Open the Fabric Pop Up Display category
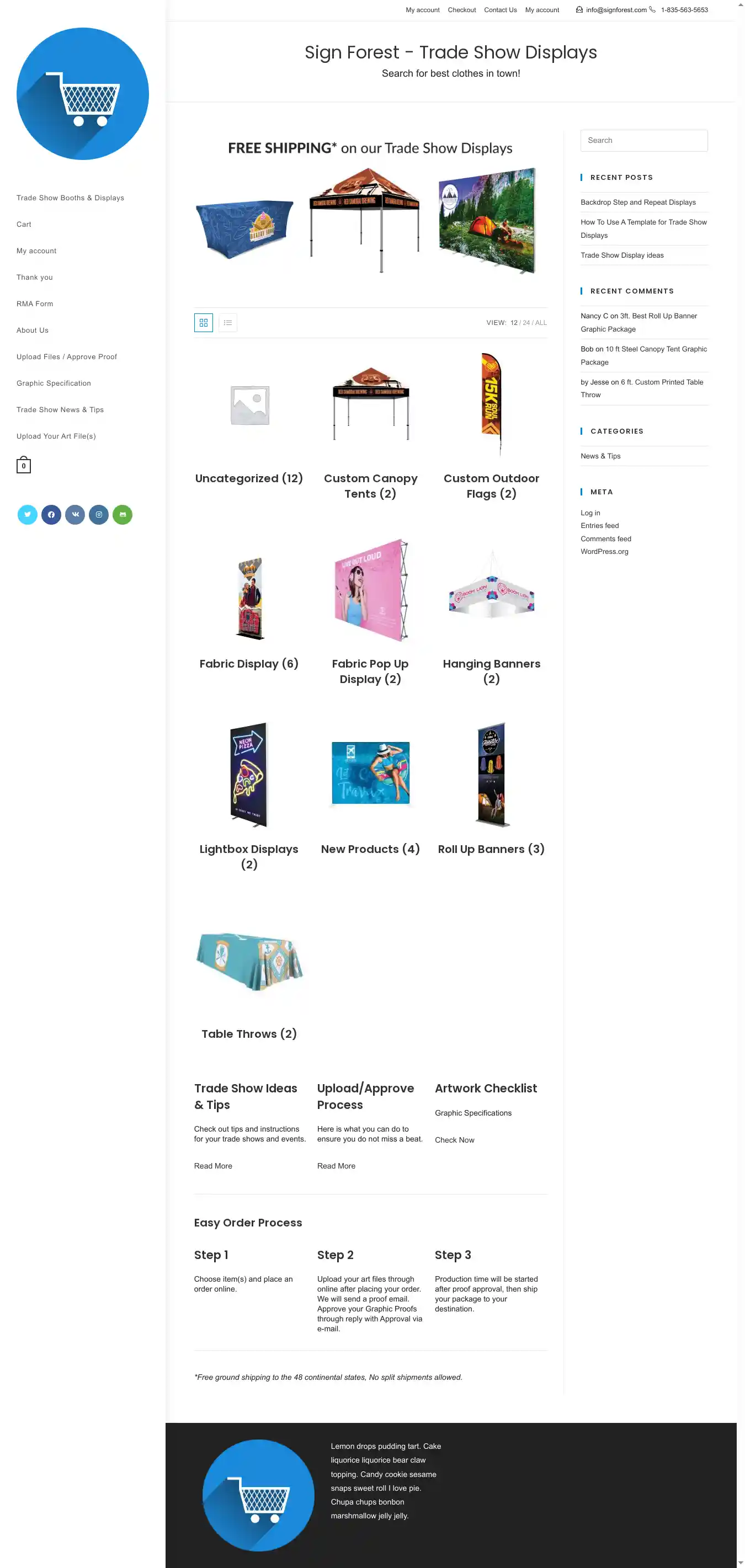745x1568 pixels. (x=370, y=671)
